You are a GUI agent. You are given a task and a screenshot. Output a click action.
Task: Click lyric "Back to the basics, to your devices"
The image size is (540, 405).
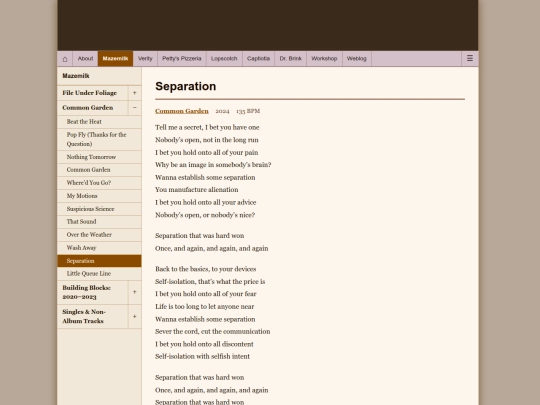pyautogui.click(x=206, y=269)
